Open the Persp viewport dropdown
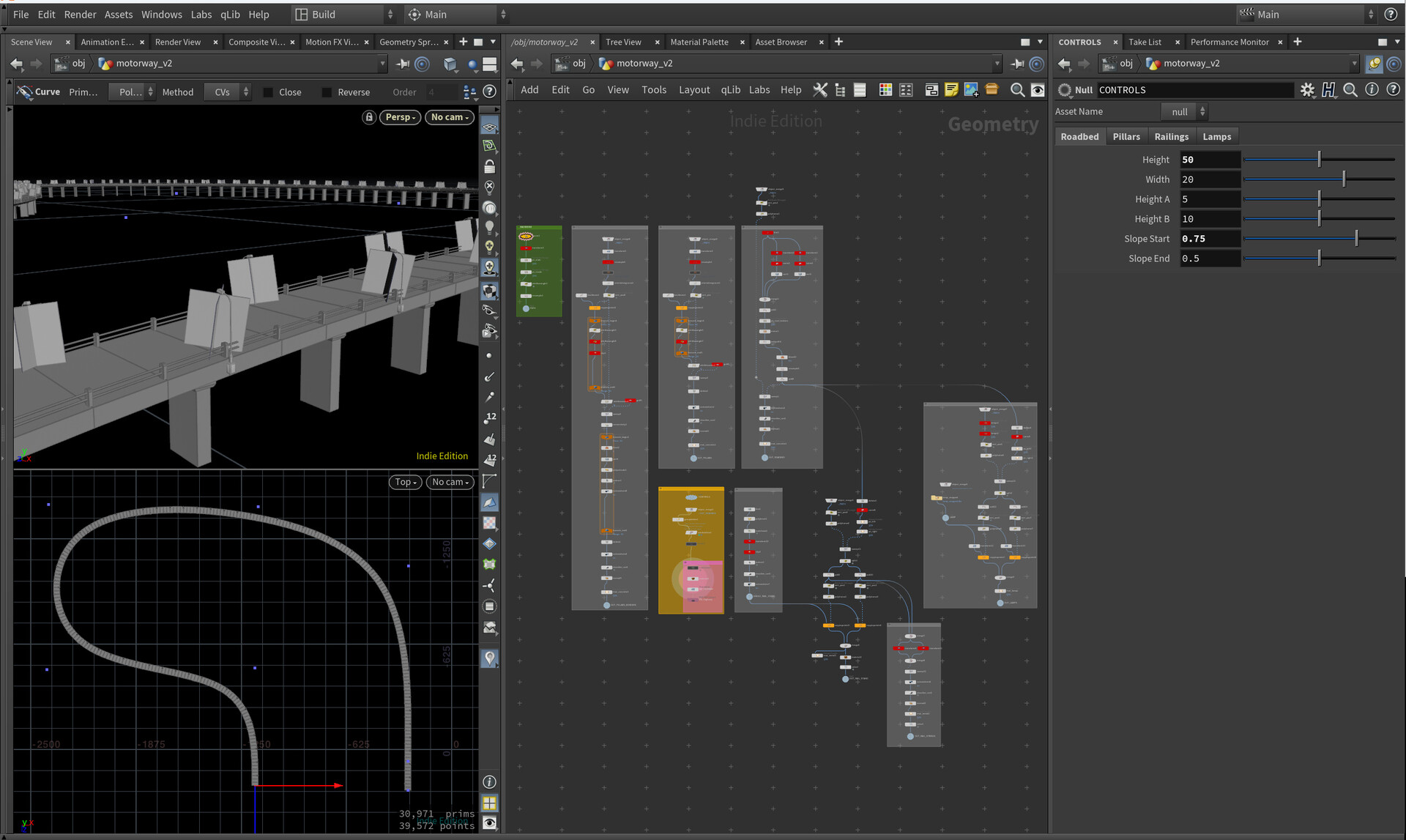The image size is (1406, 840). (400, 117)
